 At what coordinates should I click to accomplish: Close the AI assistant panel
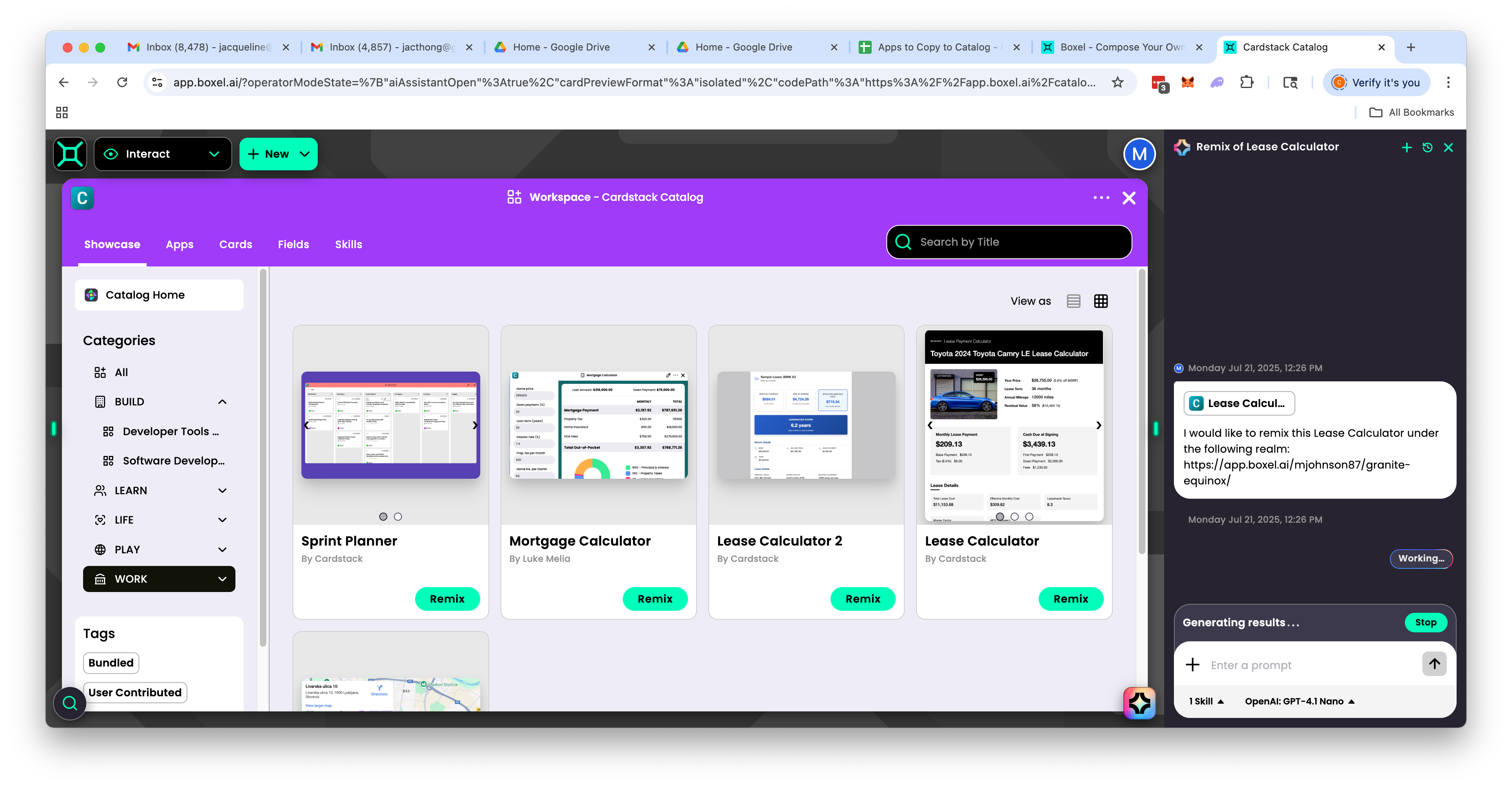click(x=1448, y=147)
